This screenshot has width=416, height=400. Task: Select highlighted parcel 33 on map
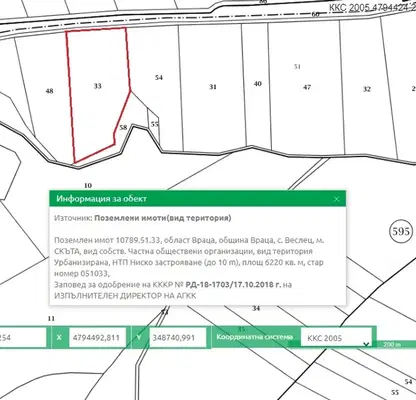(x=97, y=86)
